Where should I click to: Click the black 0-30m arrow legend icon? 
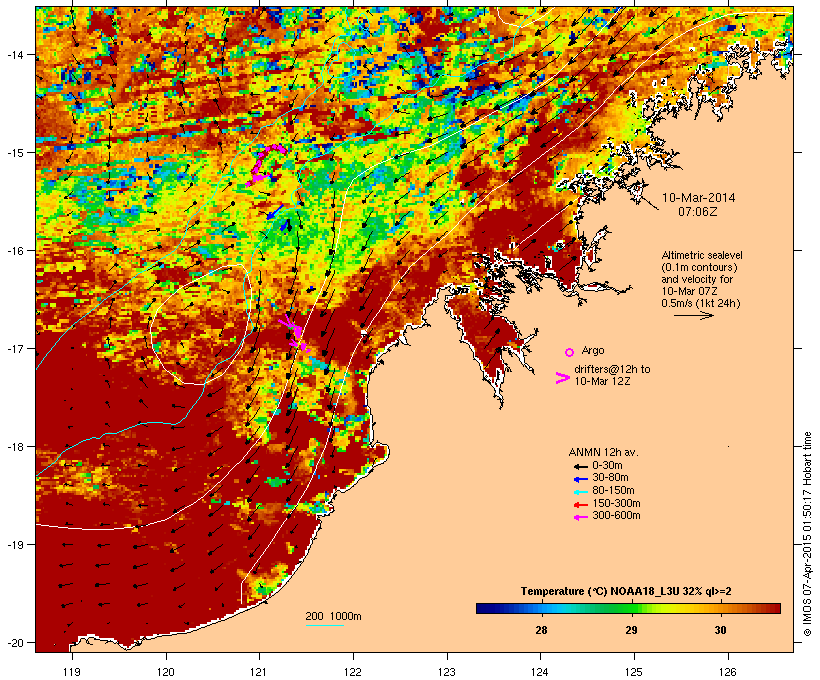[580, 466]
